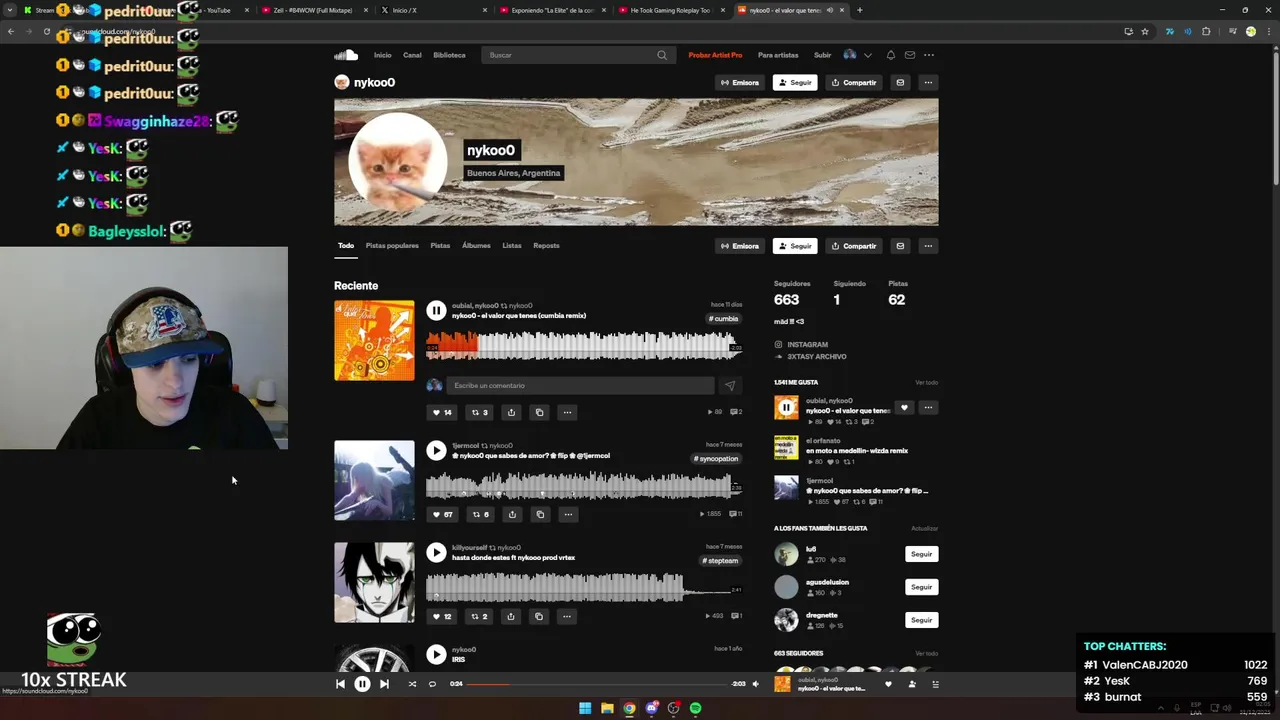1280x720 pixels.
Task: Open the Para artistas link
Action: (x=778, y=55)
